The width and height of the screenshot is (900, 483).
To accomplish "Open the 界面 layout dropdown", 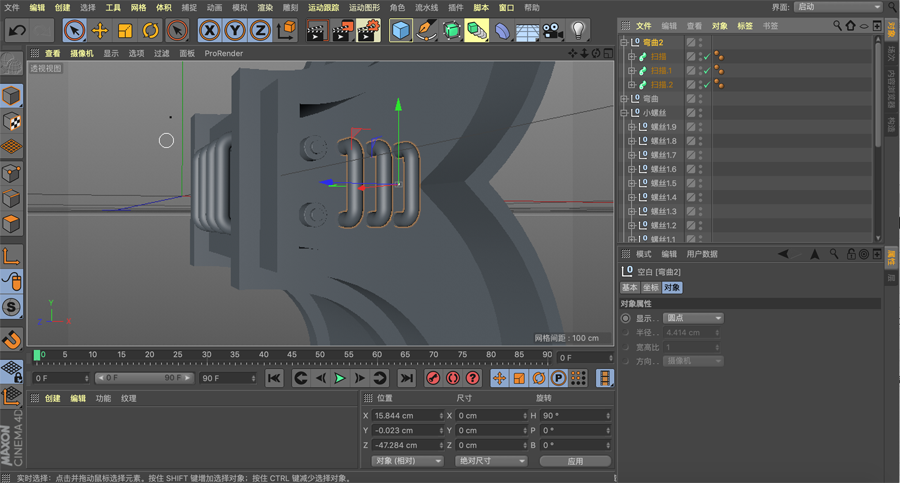I will (x=838, y=7).
